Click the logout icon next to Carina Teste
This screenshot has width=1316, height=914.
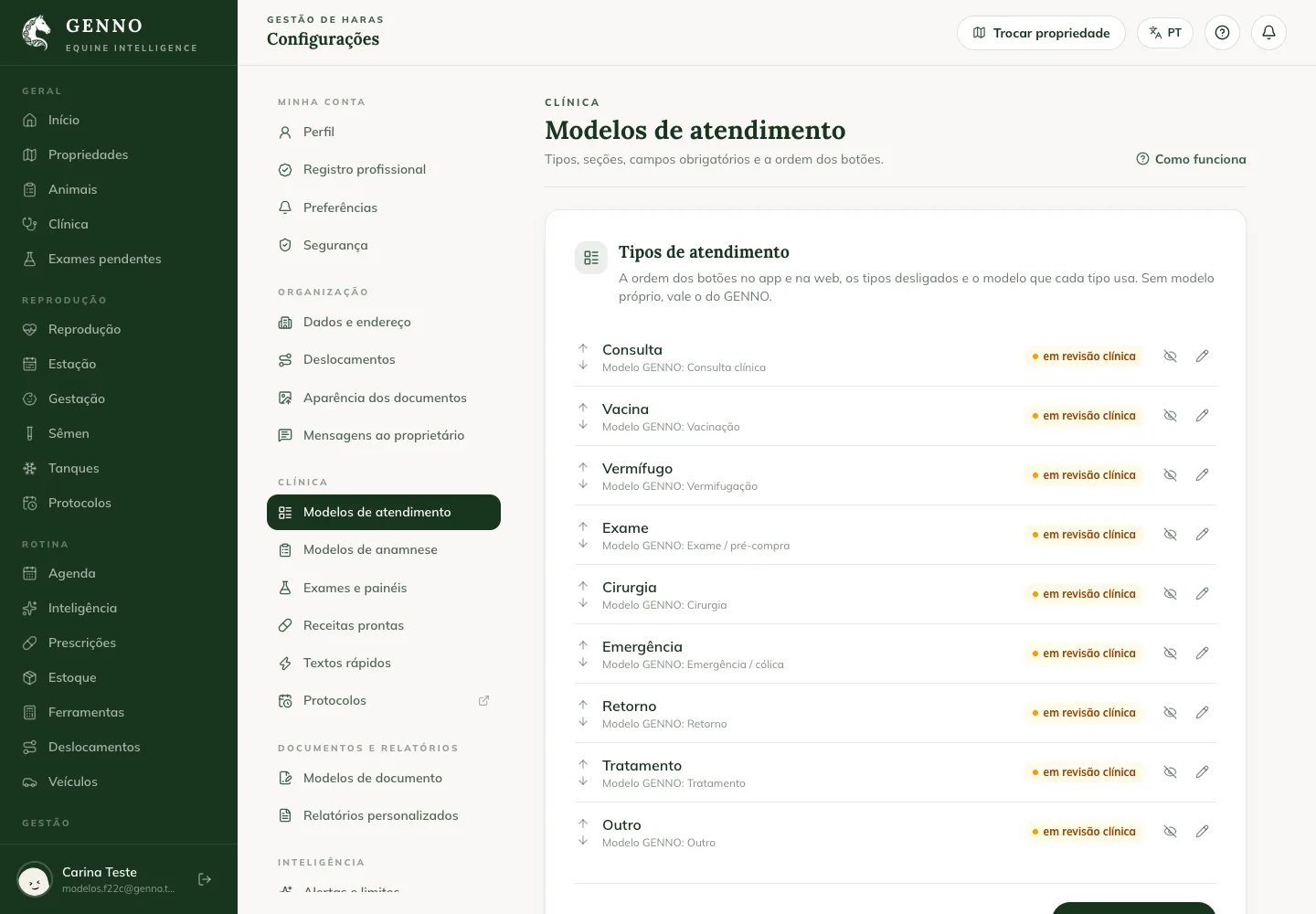(205, 879)
